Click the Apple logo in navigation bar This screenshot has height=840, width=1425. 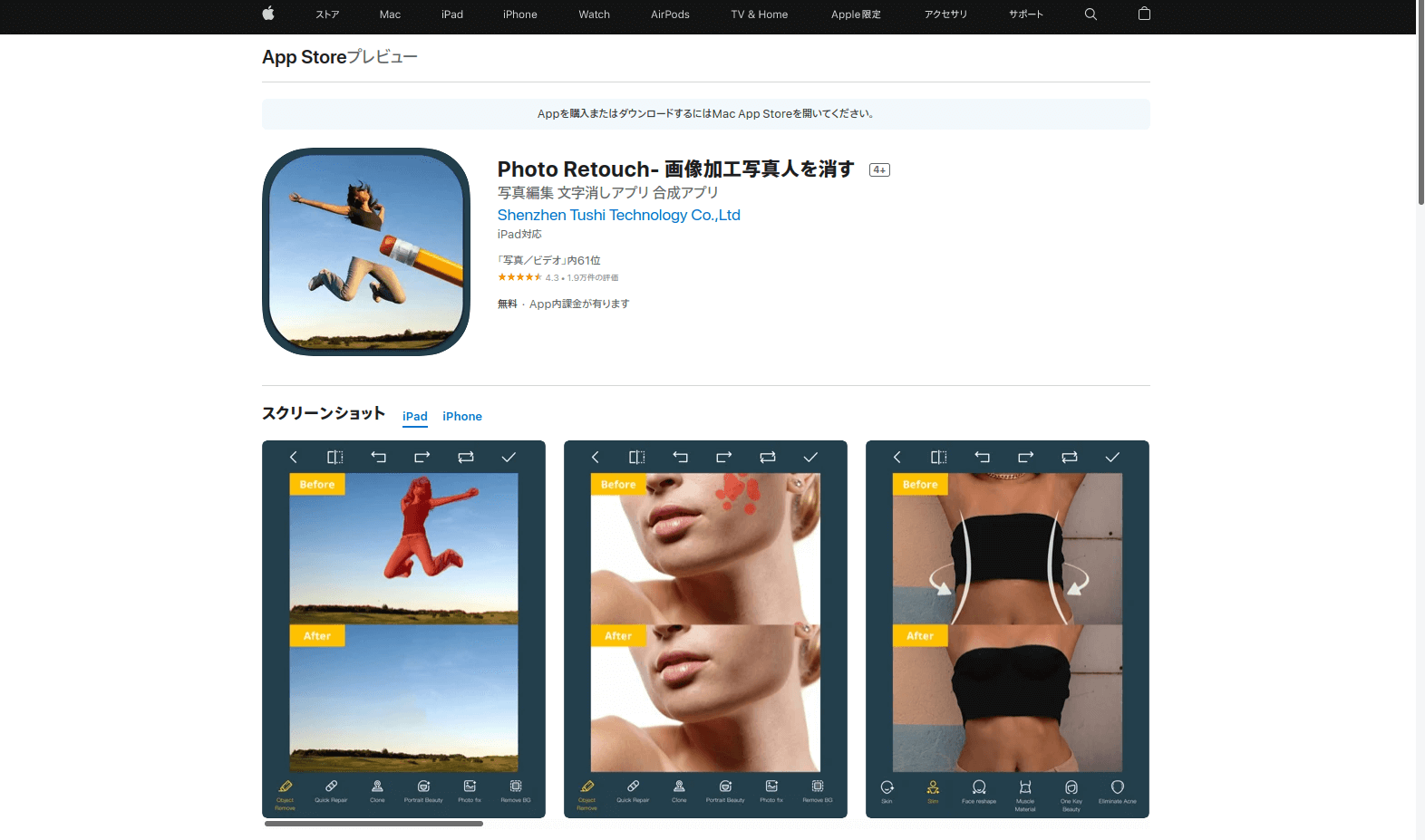[268, 14]
